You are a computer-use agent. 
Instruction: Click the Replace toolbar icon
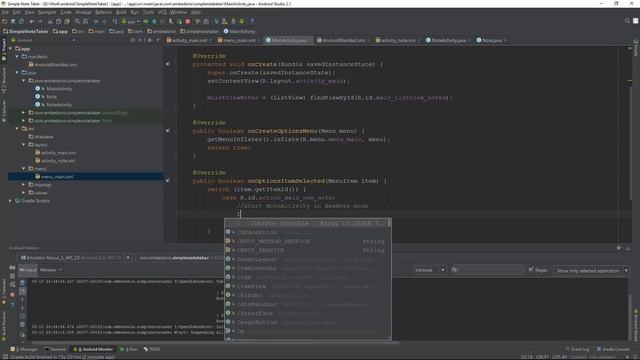pos(85,21)
